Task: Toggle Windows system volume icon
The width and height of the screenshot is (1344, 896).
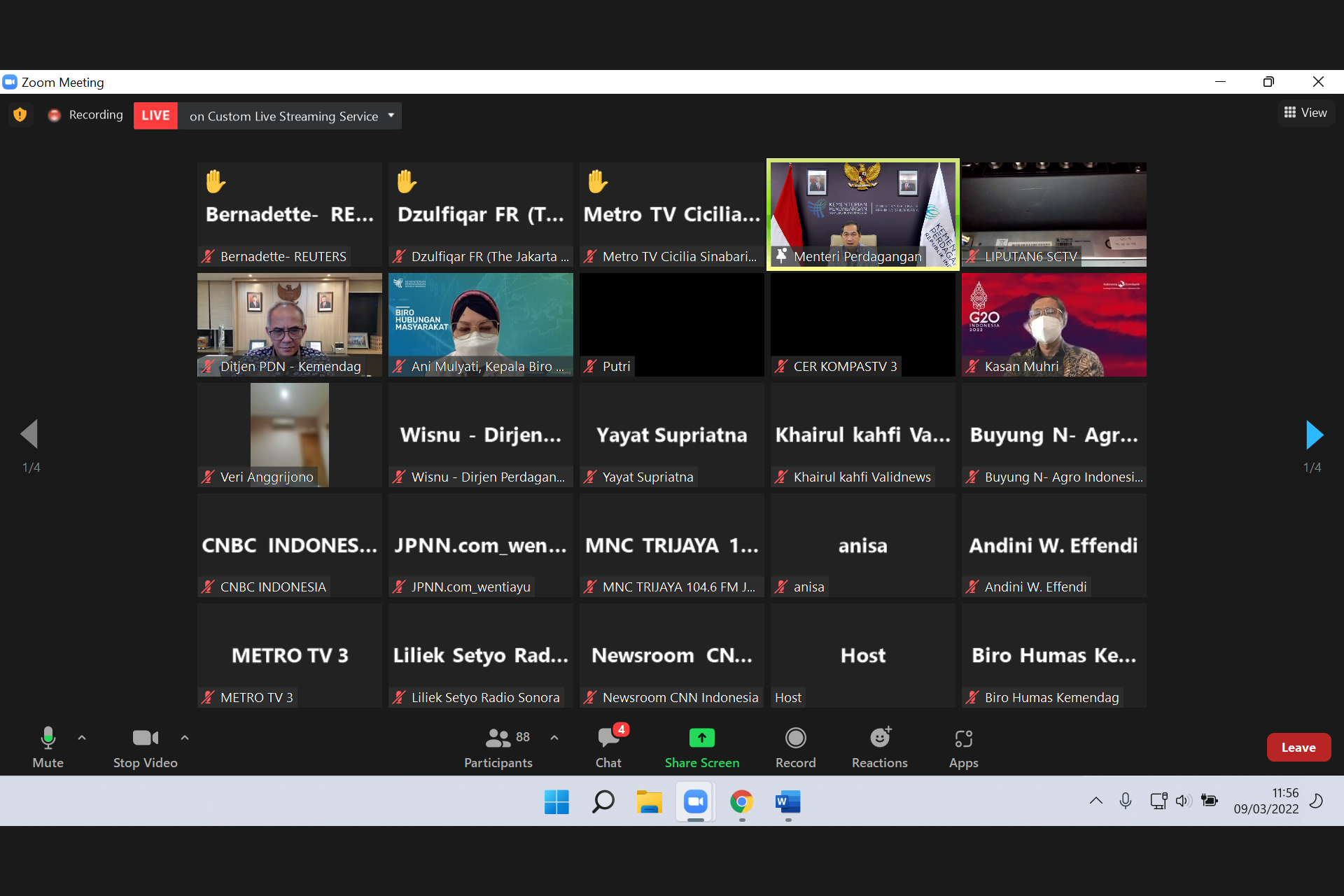Action: 1182,801
